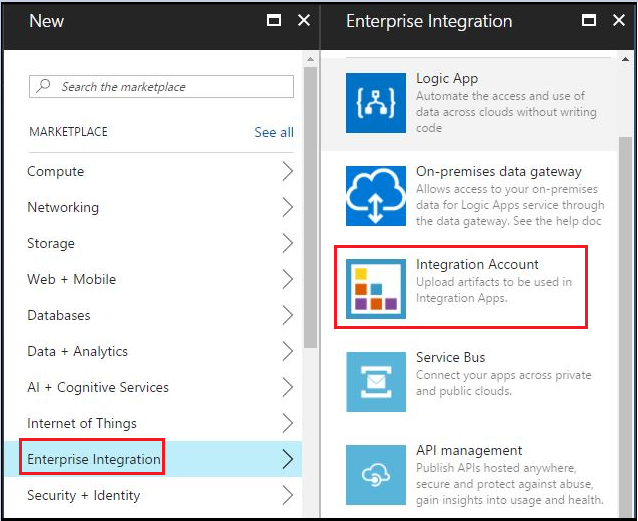Image resolution: width=638 pixels, height=521 pixels.
Task: Click the Integration Account description text
Action: pyautogui.click(x=494, y=290)
